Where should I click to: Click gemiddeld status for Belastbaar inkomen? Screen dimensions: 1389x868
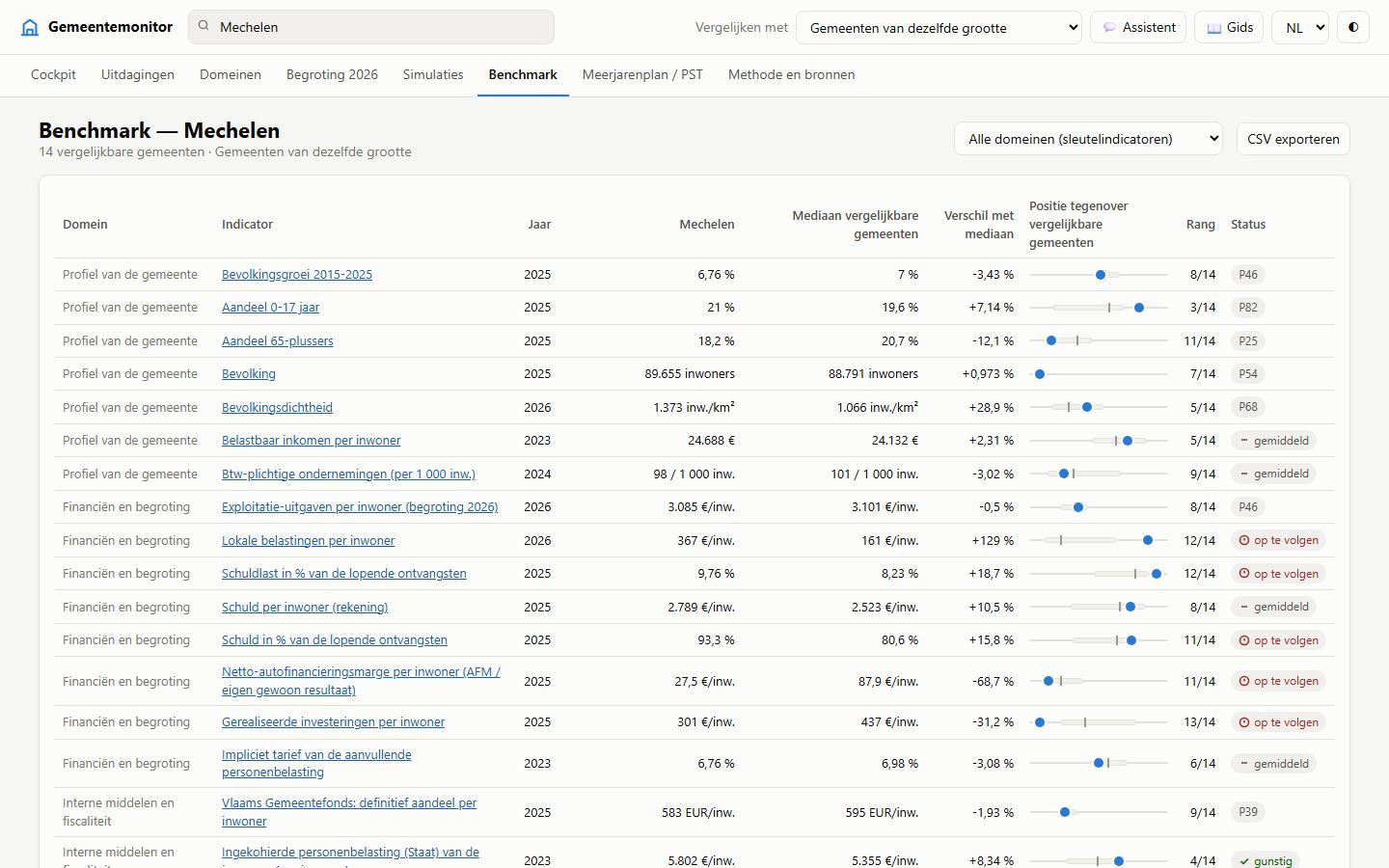click(1273, 441)
